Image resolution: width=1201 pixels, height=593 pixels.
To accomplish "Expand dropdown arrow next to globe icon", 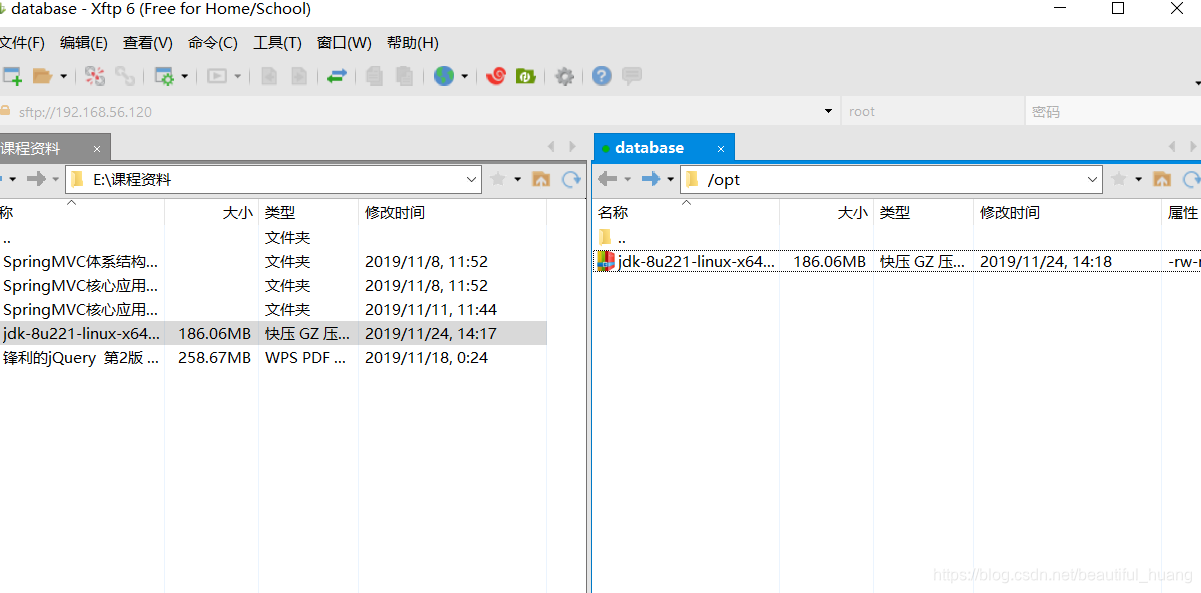I will pos(465,76).
